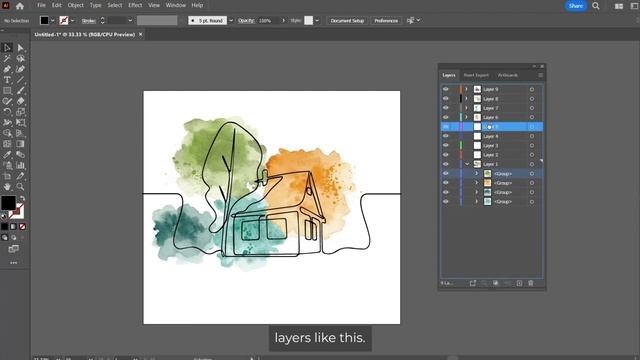
Task: Open the fill color dropdown arrow in control bar
Action: [x=53, y=20]
